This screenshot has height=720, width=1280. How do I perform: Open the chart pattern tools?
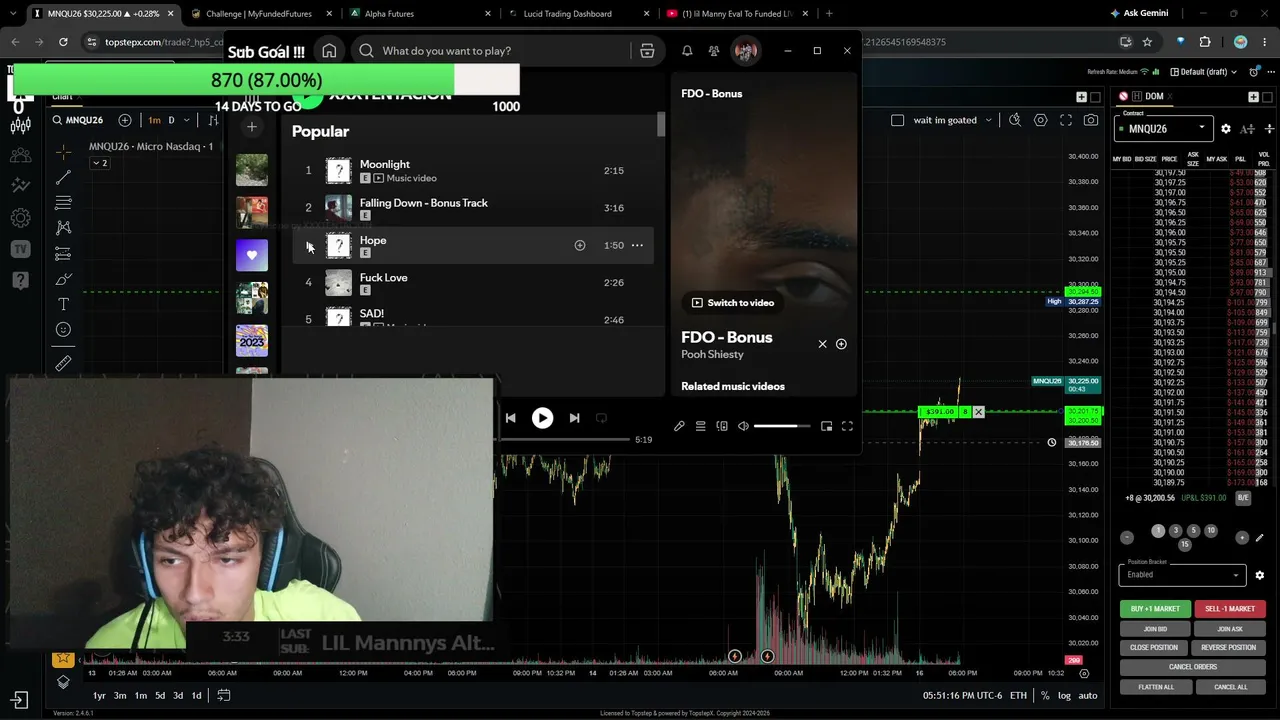63,228
